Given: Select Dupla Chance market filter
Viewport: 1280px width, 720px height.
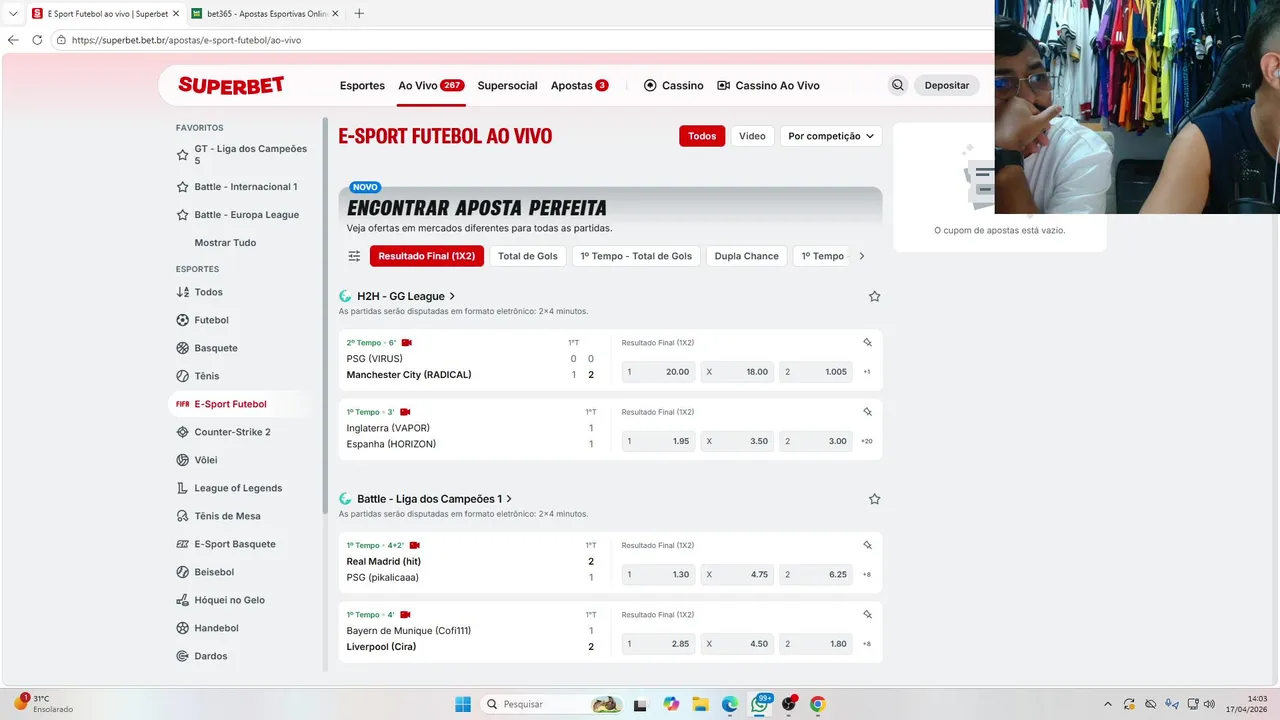Looking at the screenshot, I should click(x=747, y=256).
